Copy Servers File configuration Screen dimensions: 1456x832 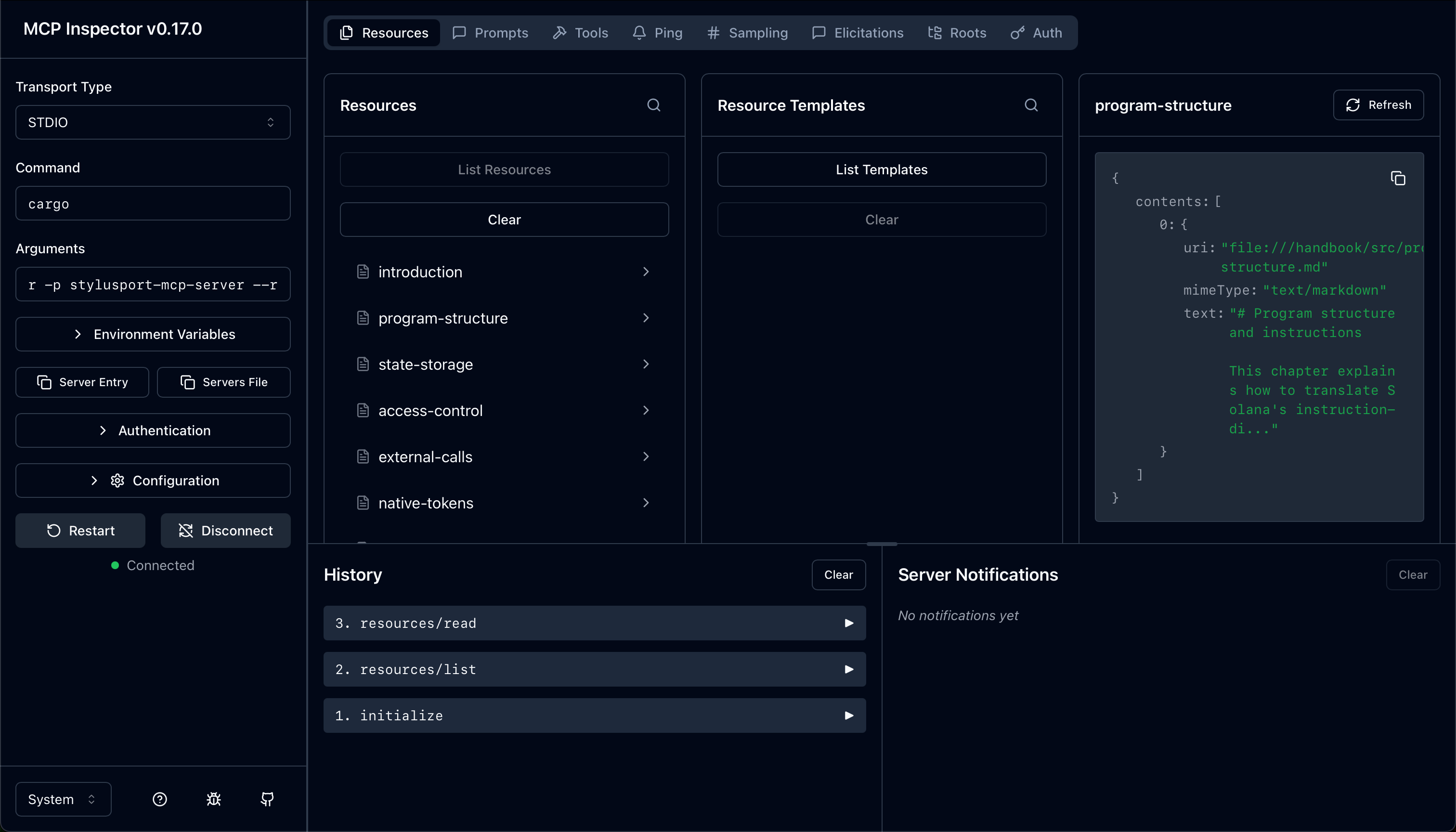tap(223, 382)
